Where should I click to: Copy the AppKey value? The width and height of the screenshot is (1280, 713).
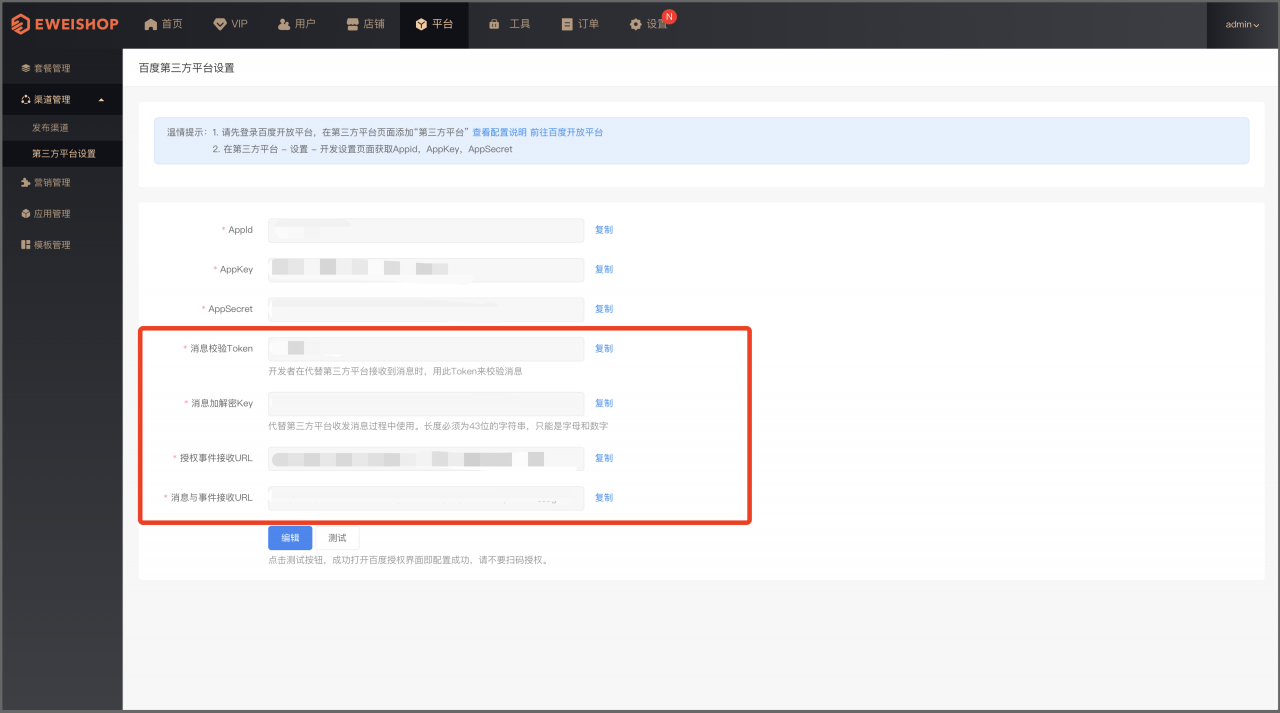604,269
